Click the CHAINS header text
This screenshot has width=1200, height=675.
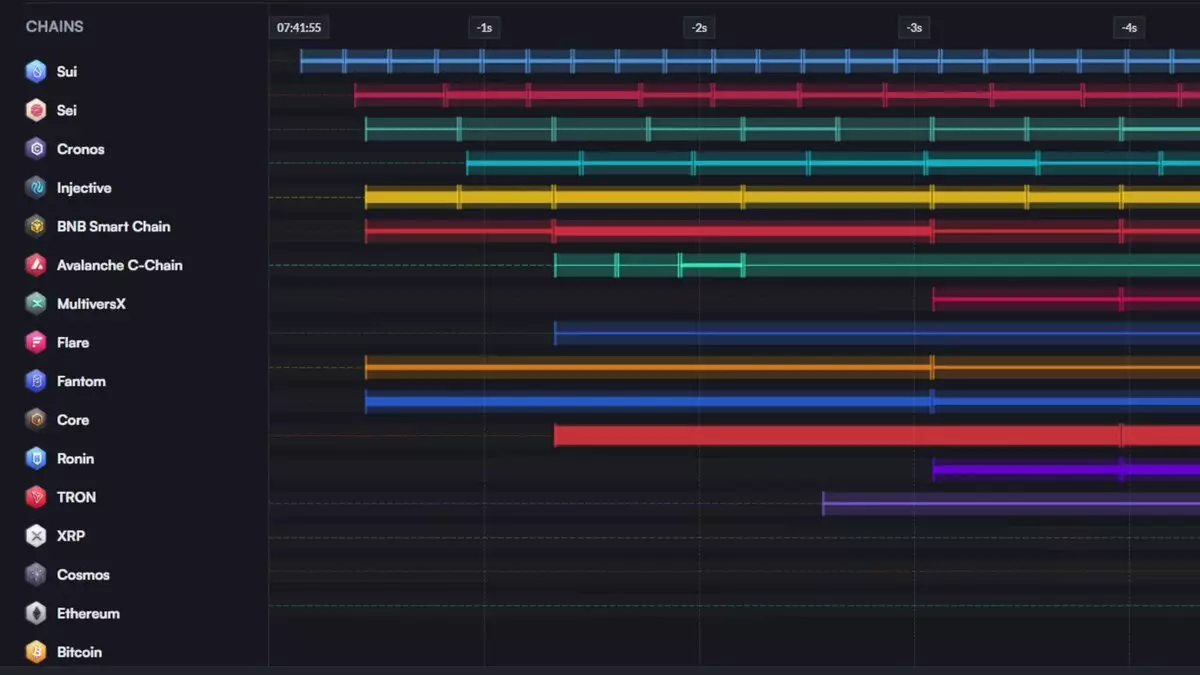(x=55, y=27)
